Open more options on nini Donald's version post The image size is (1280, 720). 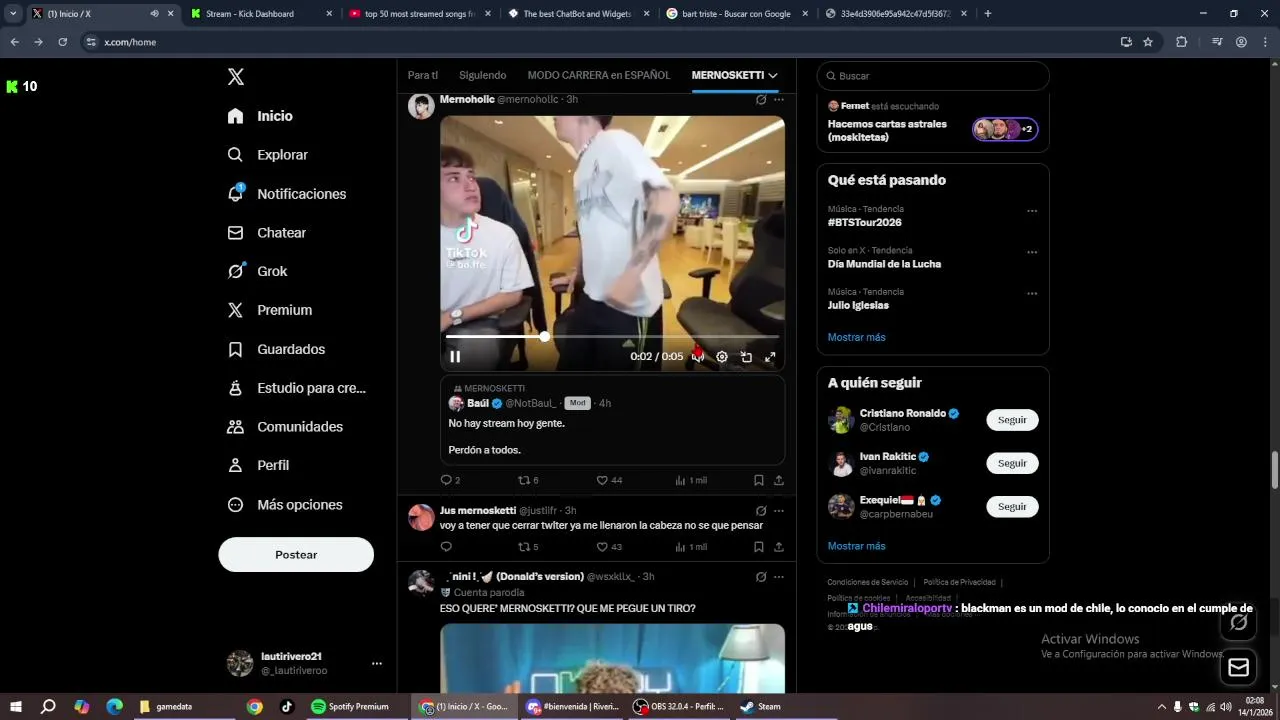(779, 577)
